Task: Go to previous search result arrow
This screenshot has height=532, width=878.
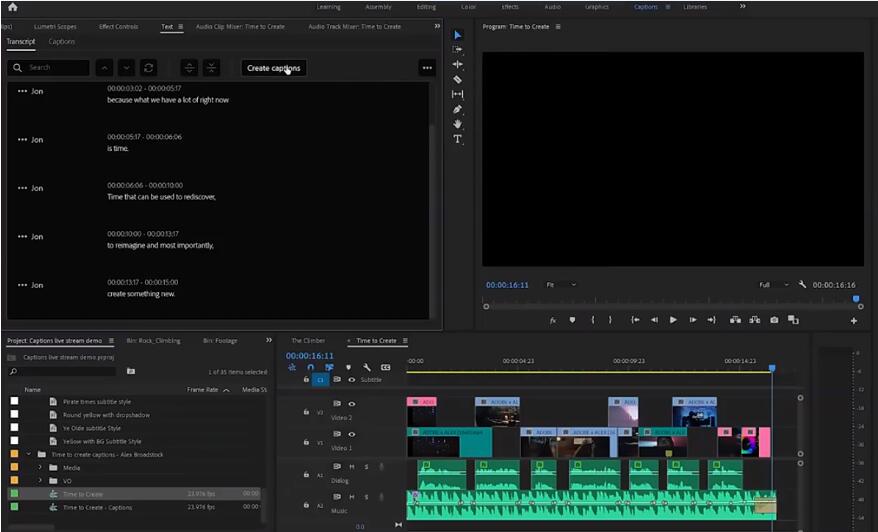Action: click(104, 68)
